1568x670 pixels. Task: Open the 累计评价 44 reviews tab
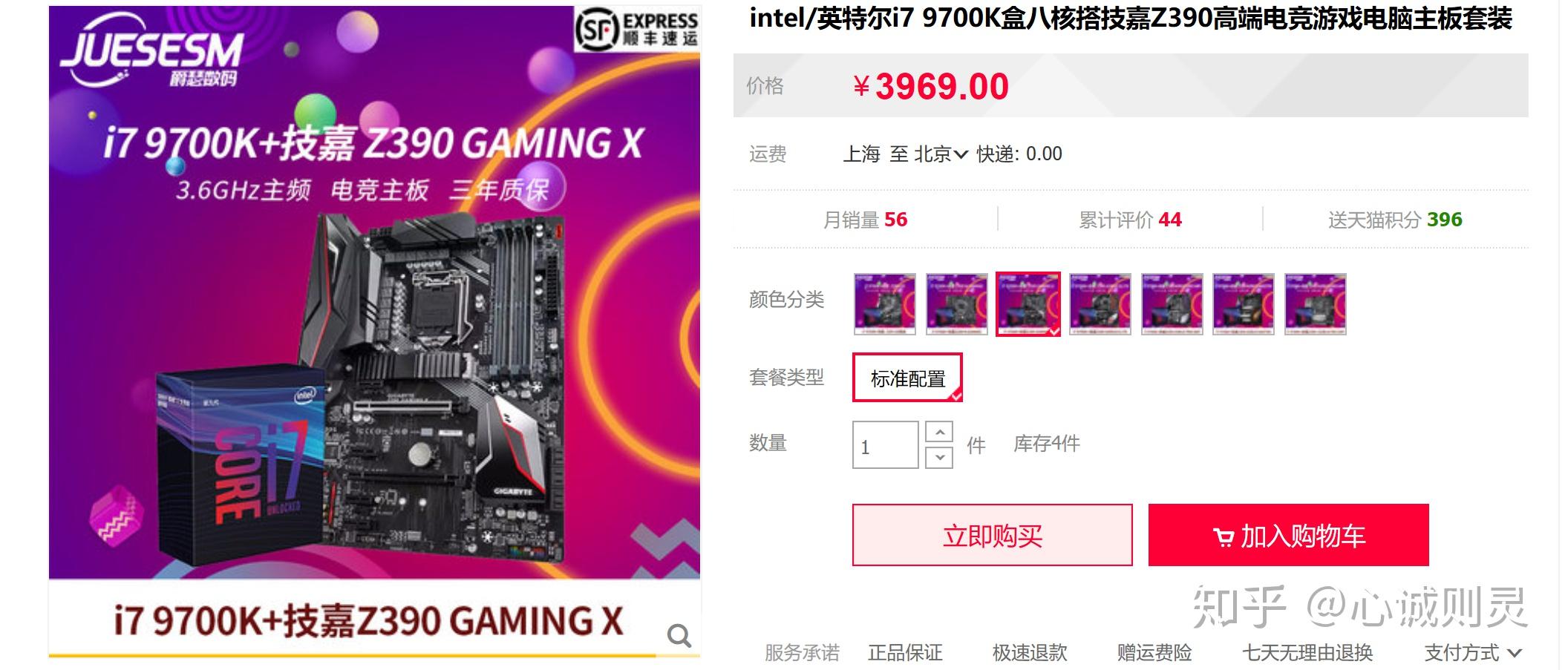click(1130, 220)
